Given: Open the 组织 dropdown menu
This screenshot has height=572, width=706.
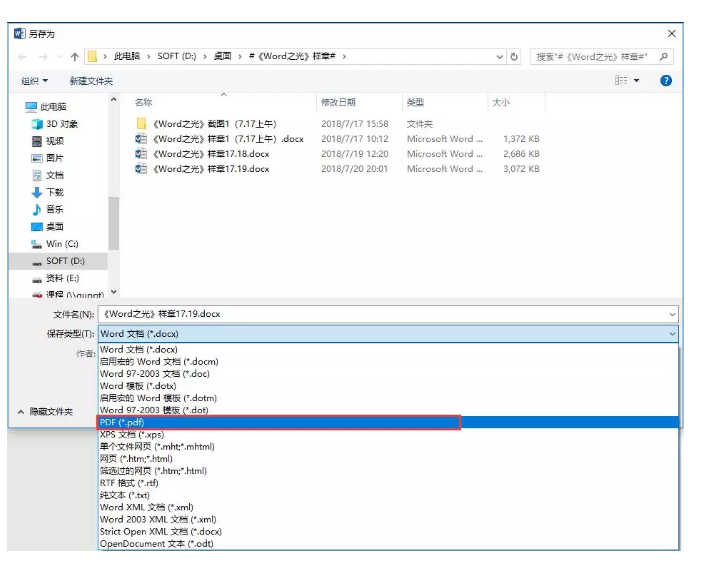Looking at the screenshot, I should pyautogui.click(x=34, y=81).
